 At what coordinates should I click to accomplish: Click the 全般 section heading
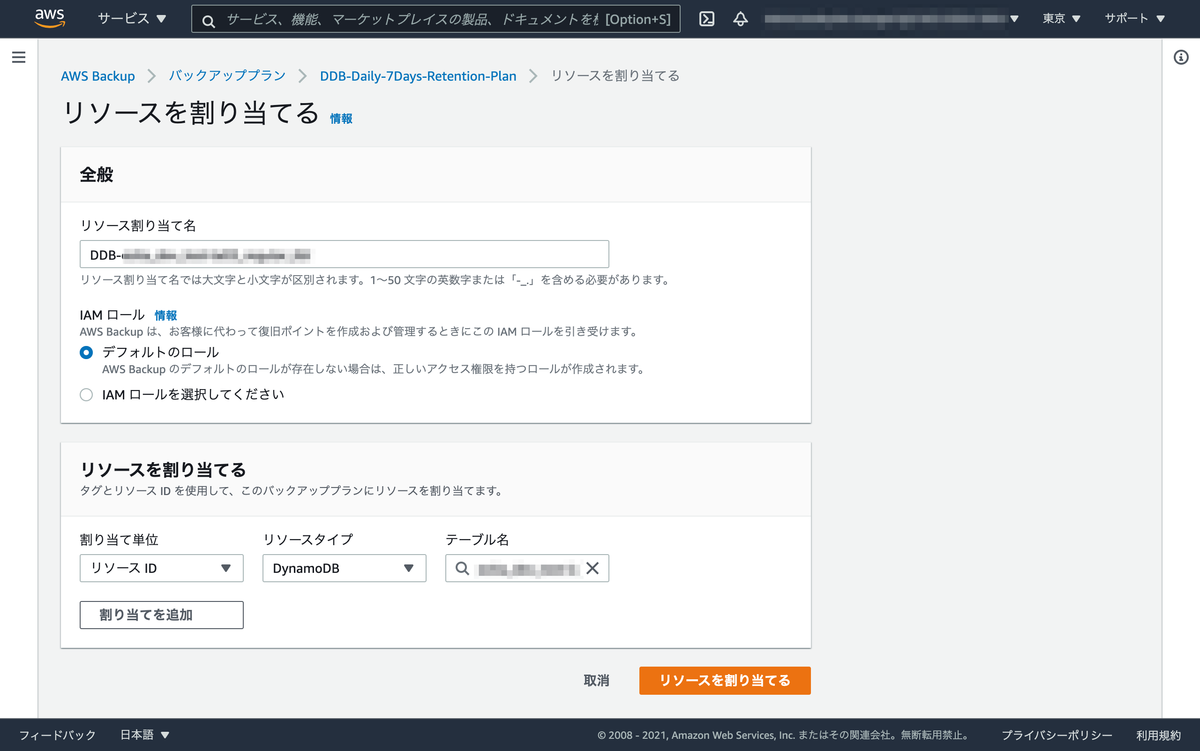tap(97, 174)
